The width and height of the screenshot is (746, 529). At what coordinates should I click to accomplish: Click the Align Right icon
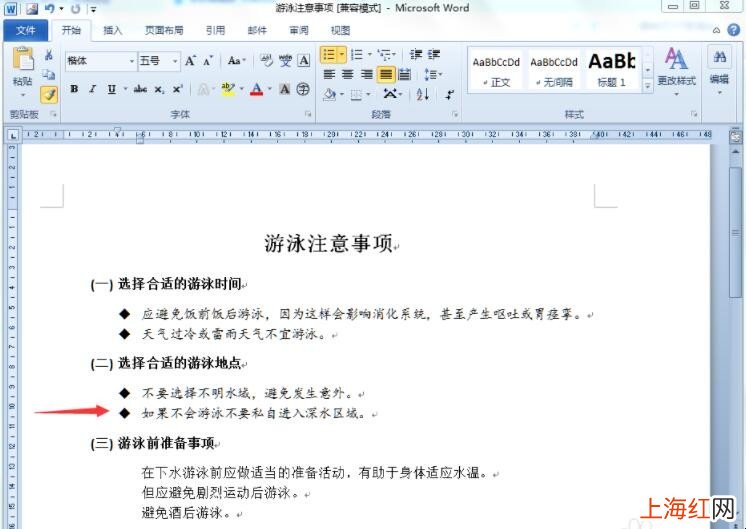(366, 74)
